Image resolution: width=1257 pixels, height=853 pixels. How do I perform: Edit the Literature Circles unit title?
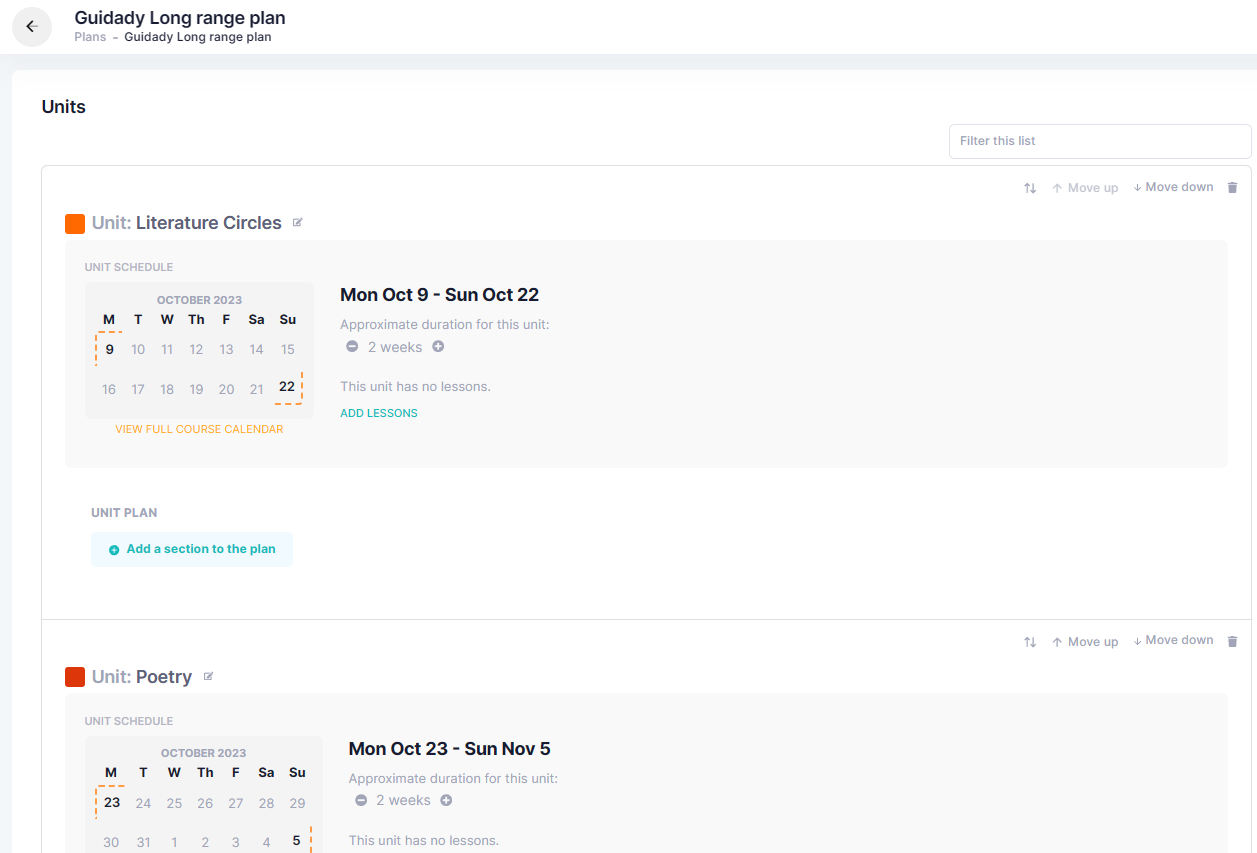coord(297,222)
